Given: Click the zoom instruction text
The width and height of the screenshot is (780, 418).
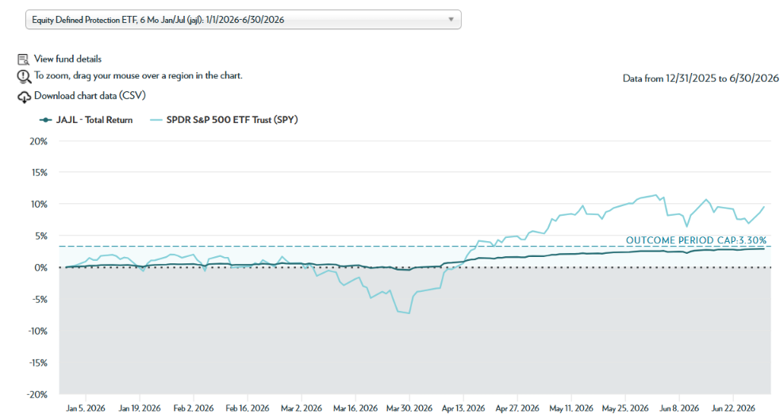Looking at the screenshot, I should pyautogui.click(x=138, y=76).
